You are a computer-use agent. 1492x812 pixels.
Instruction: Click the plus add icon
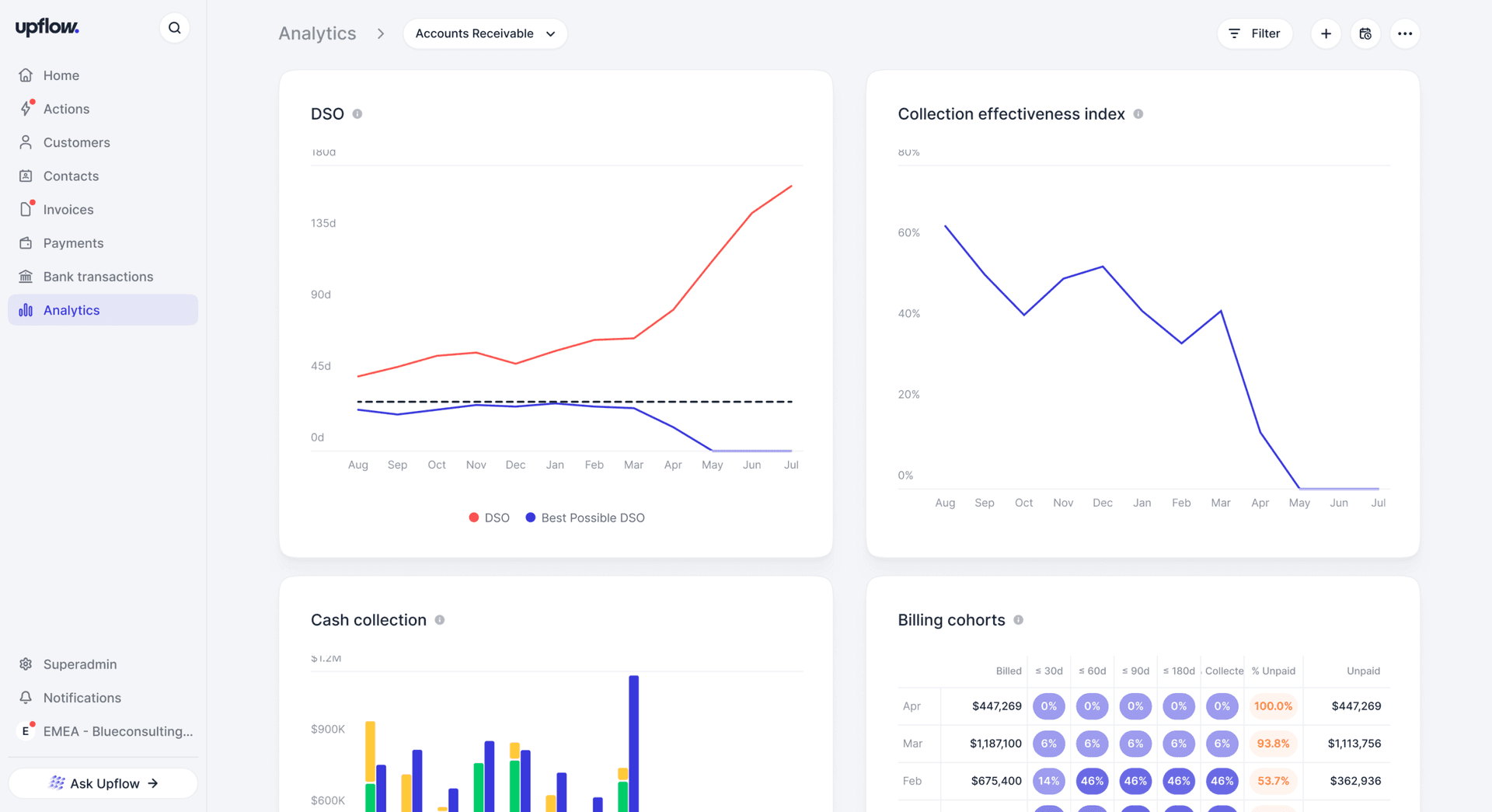(x=1326, y=33)
